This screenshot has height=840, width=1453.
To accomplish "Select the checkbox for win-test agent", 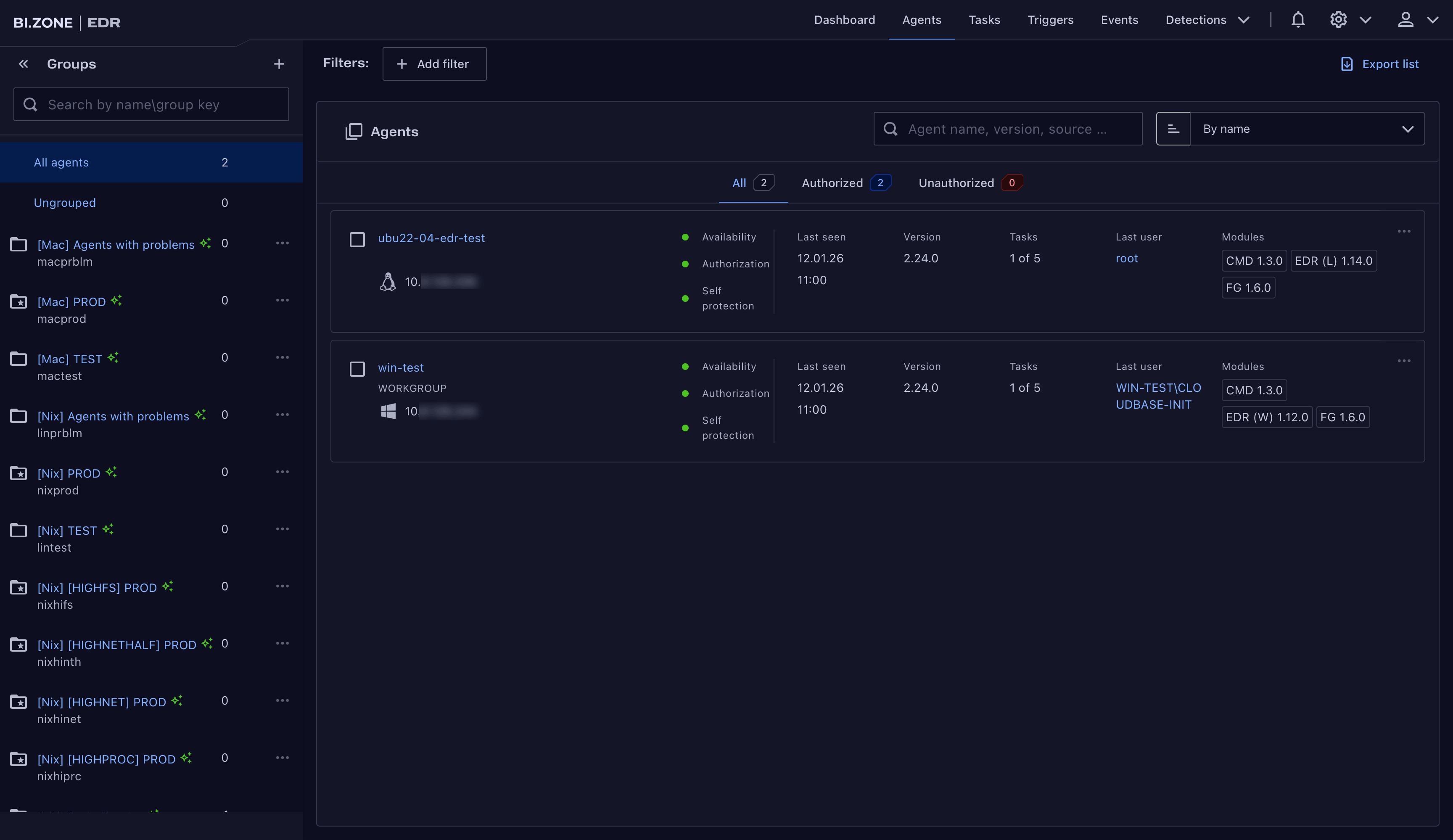I will click(357, 370).
